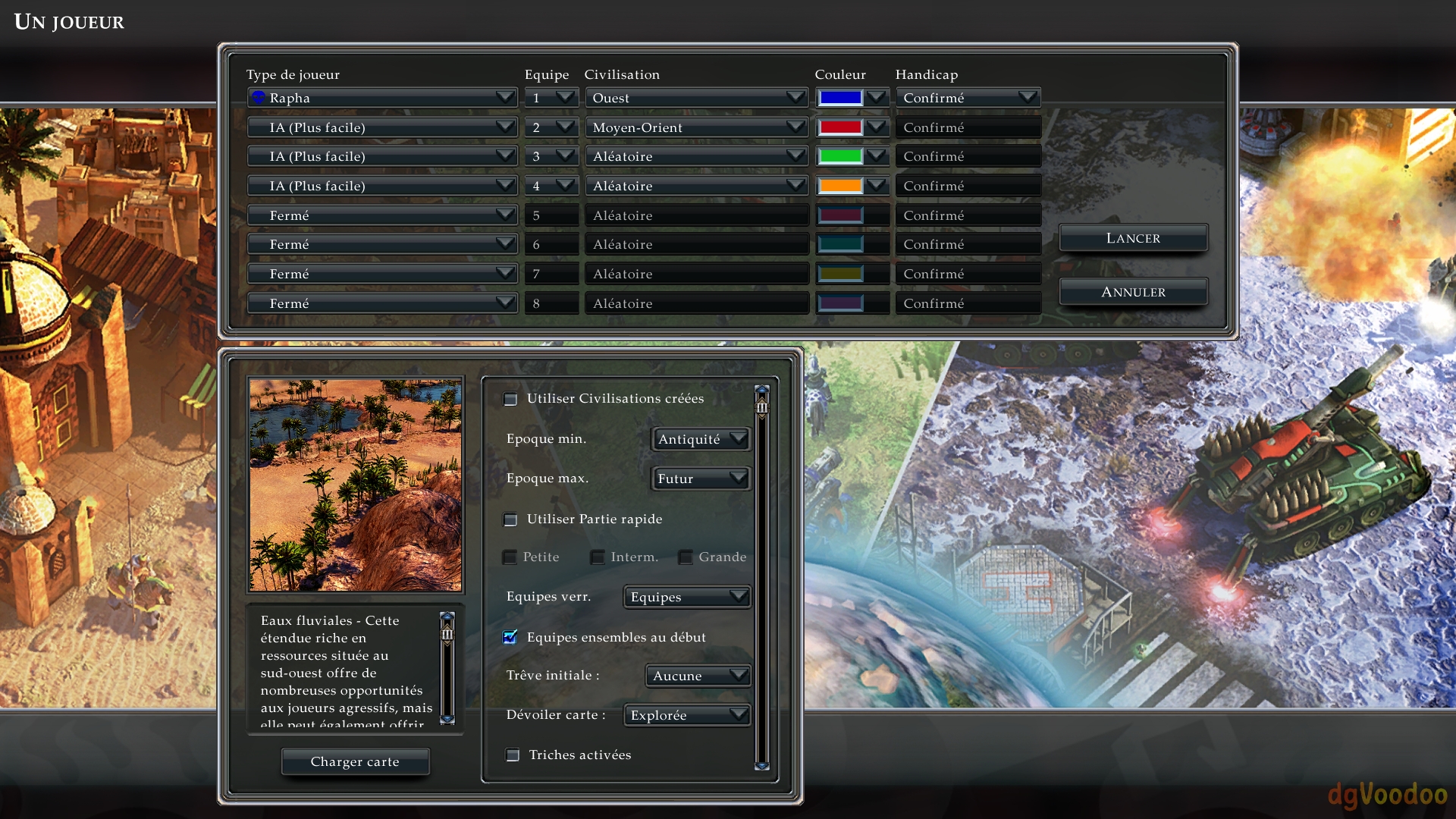The width and height of the screenshot is (1456, 819).
Task: Open row 3 Aléatoire civilisation dropdown
Action: click(696, 156)
